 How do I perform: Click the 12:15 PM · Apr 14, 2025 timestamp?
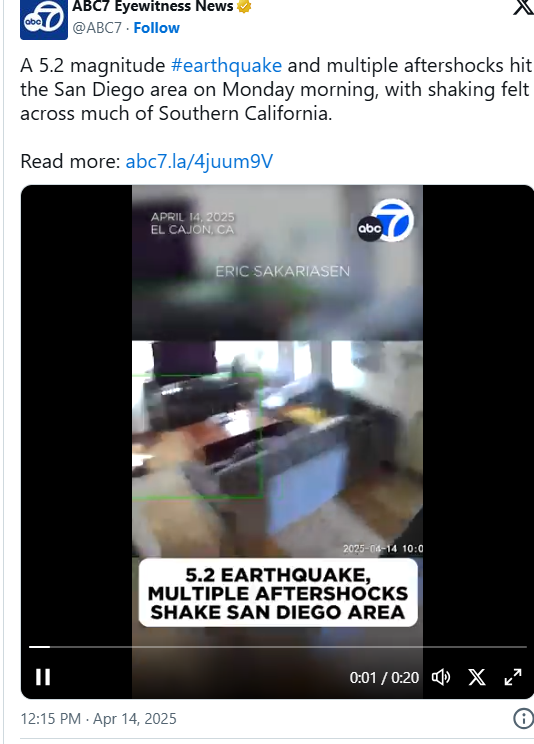[x=98, y=718]
